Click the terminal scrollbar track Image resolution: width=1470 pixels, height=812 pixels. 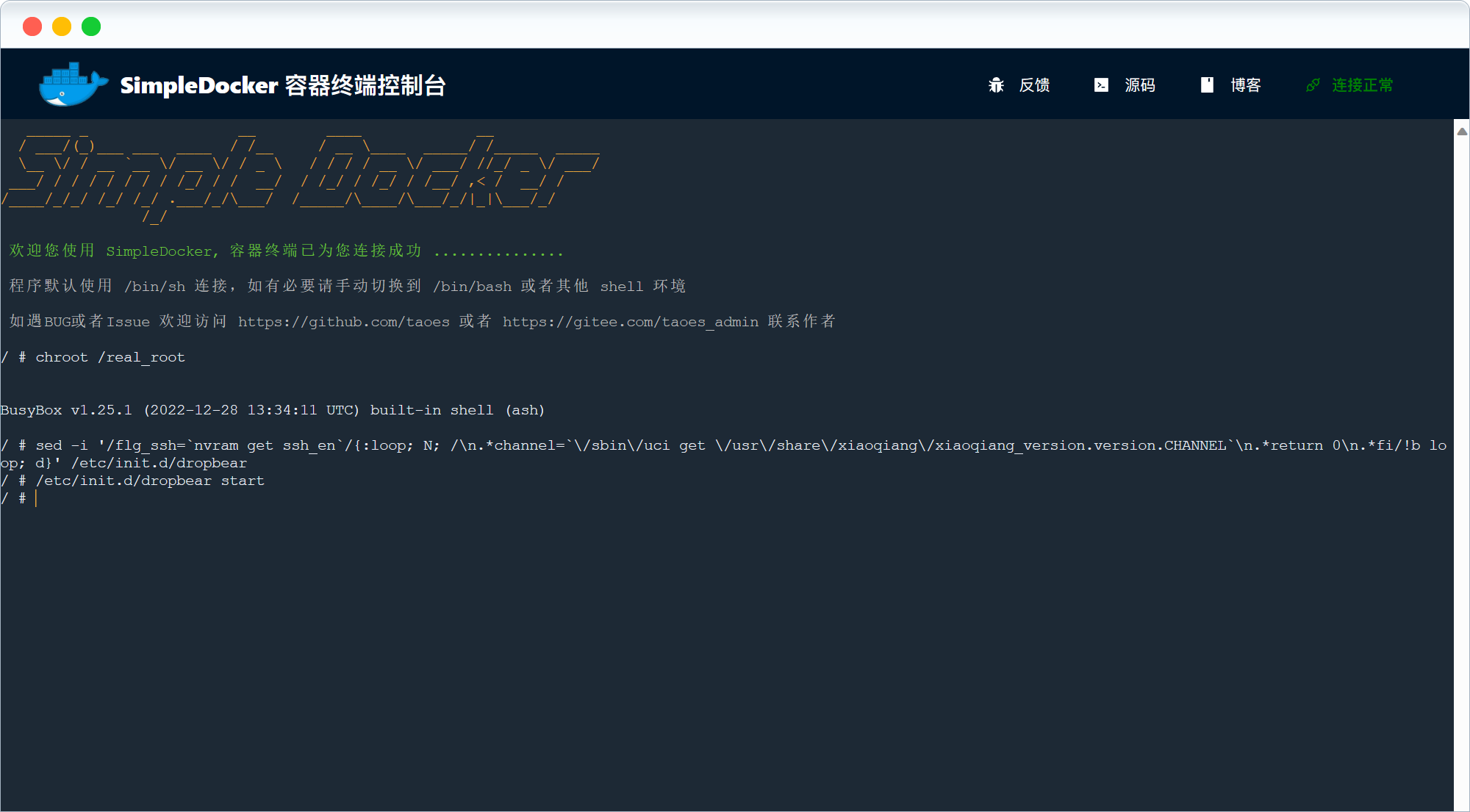tap(1462, 470)
